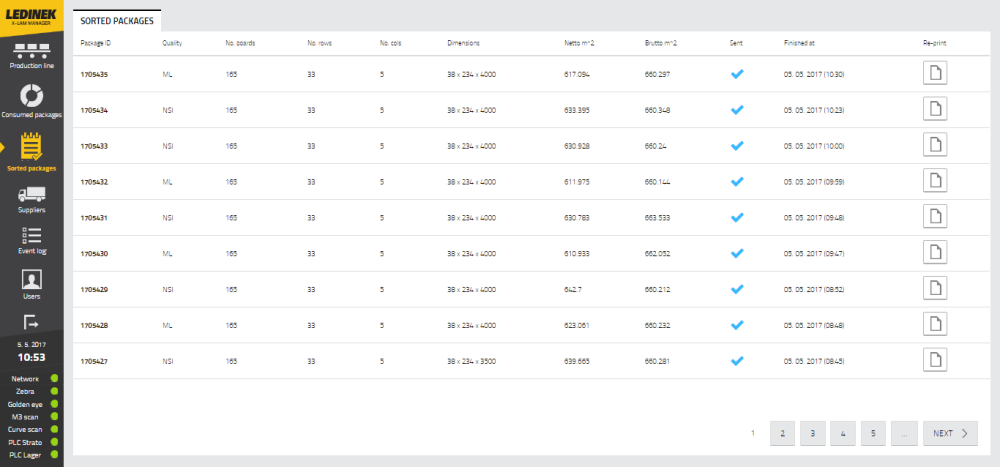The image size is (1000, 467).
Task: Click the PLC Lager status indicator
Action: (x=54, y=455)
